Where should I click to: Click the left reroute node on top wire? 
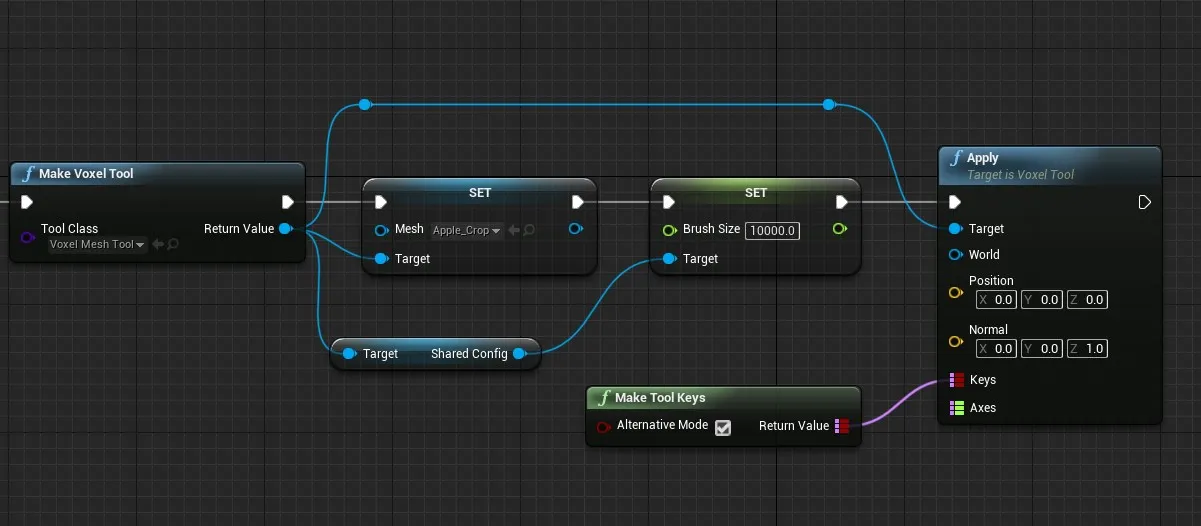(x=365, y=104)
